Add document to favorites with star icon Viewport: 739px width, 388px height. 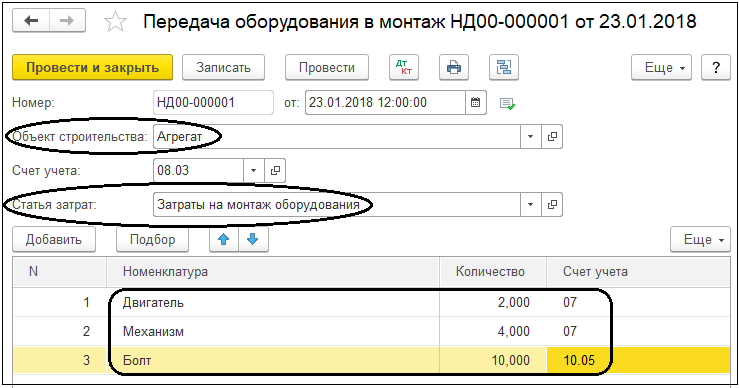pyautogui.click(x=115, y=22)
